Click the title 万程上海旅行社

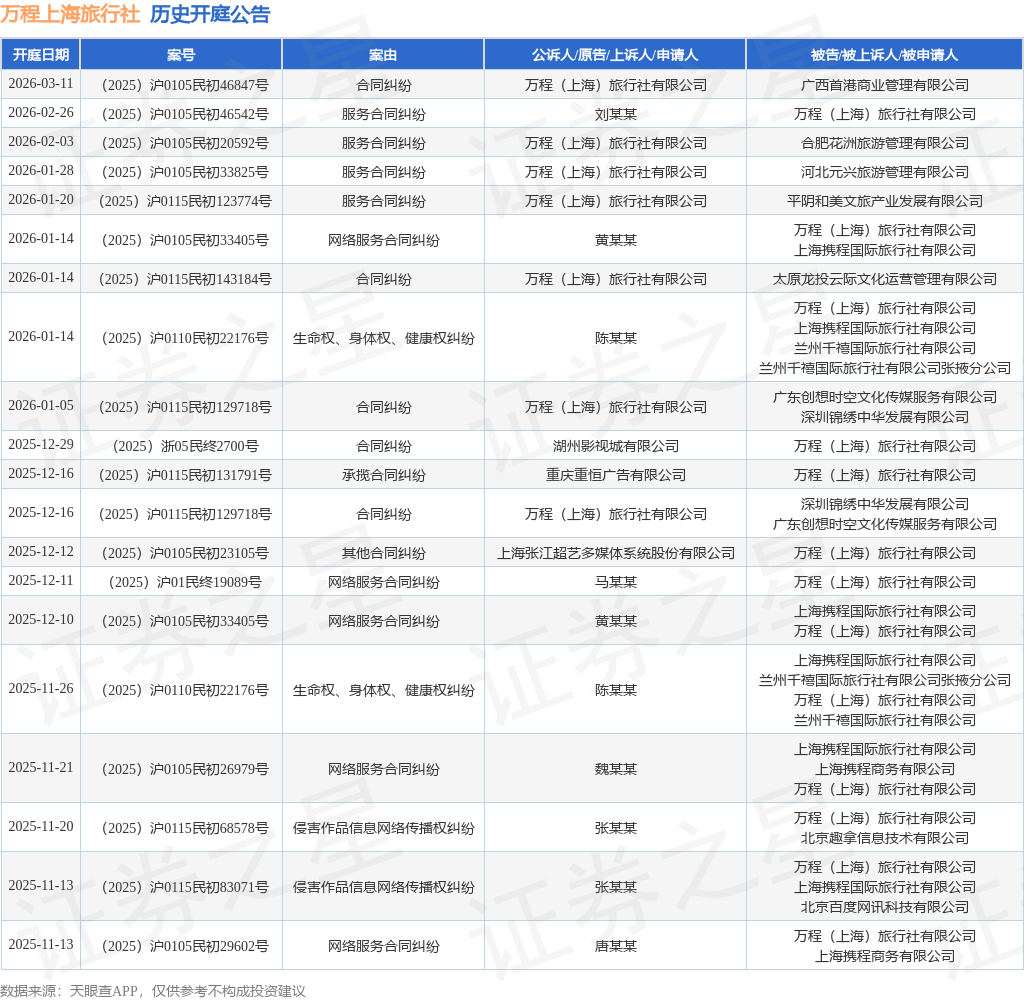[x=70, y=14]
